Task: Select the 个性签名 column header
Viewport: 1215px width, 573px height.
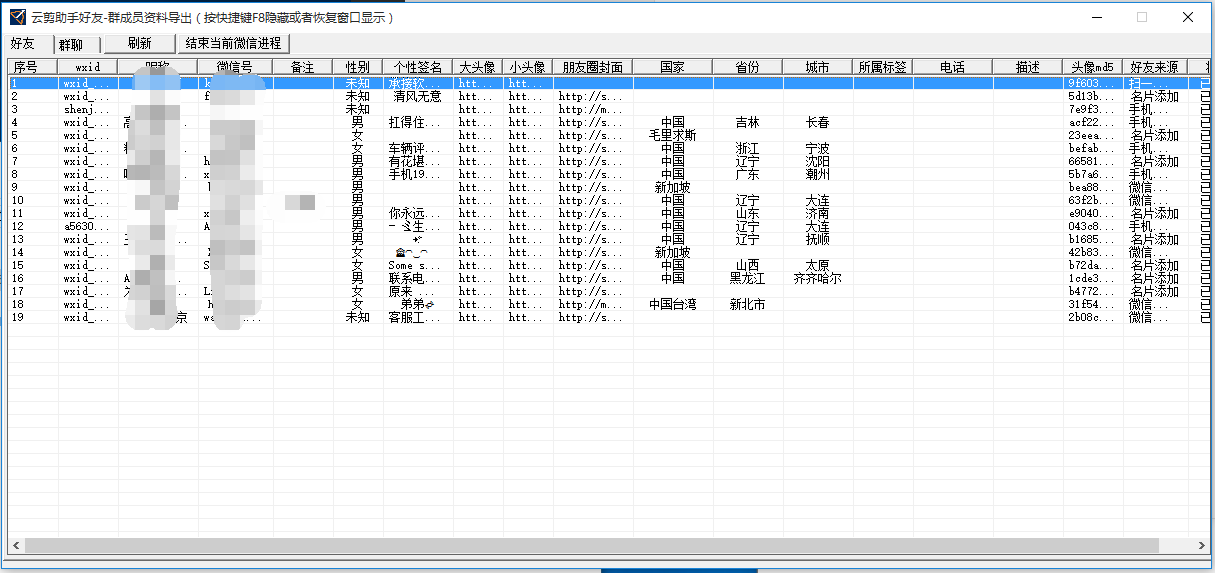Action: pos(417,67)
